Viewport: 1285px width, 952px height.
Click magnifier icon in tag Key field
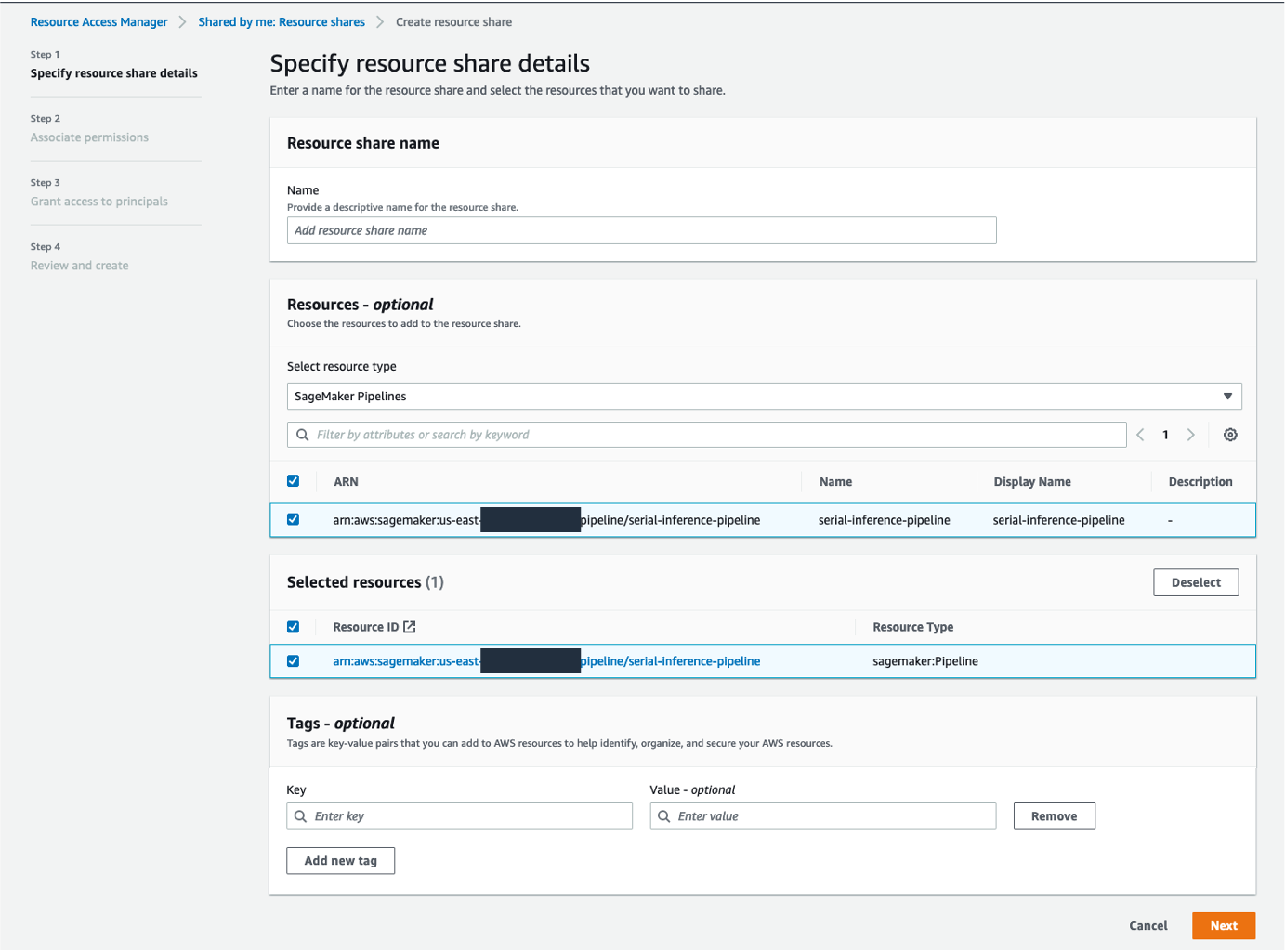point(301,816)
